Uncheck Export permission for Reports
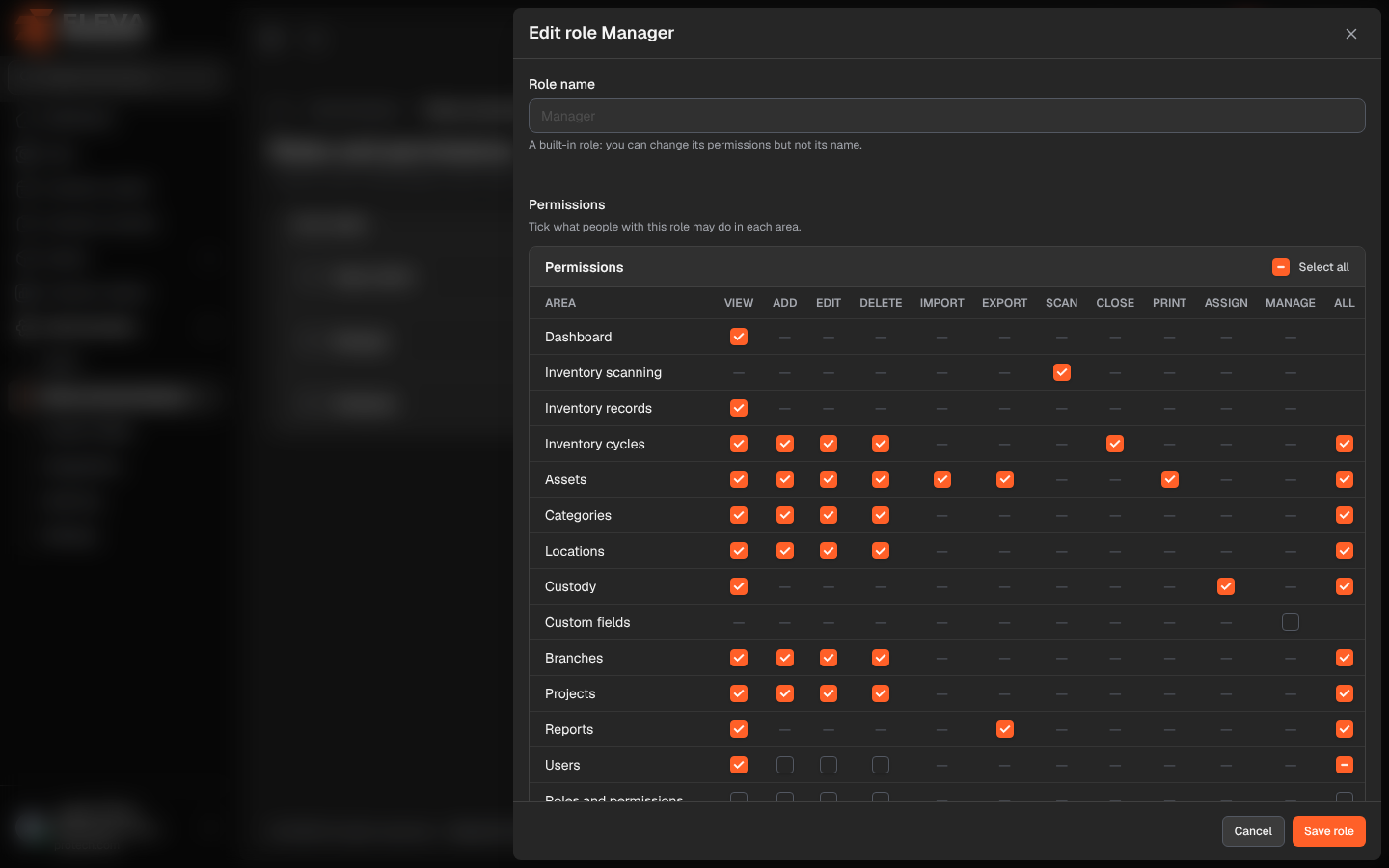Image resolution: width=1389 pixels, height=868 pixels. click(x=1005, y=729)
